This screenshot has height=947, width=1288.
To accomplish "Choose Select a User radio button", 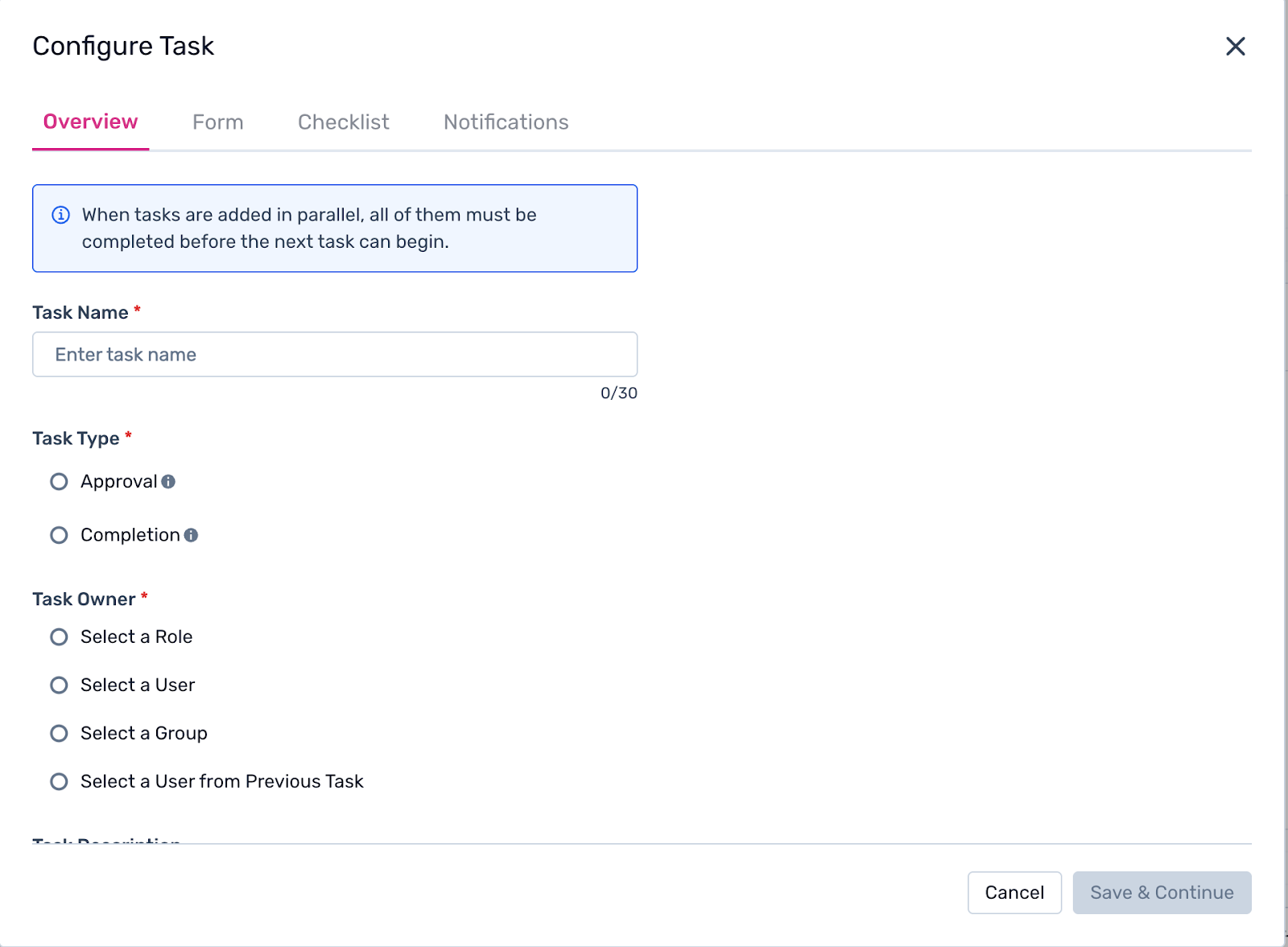I will tap(59, 686).
